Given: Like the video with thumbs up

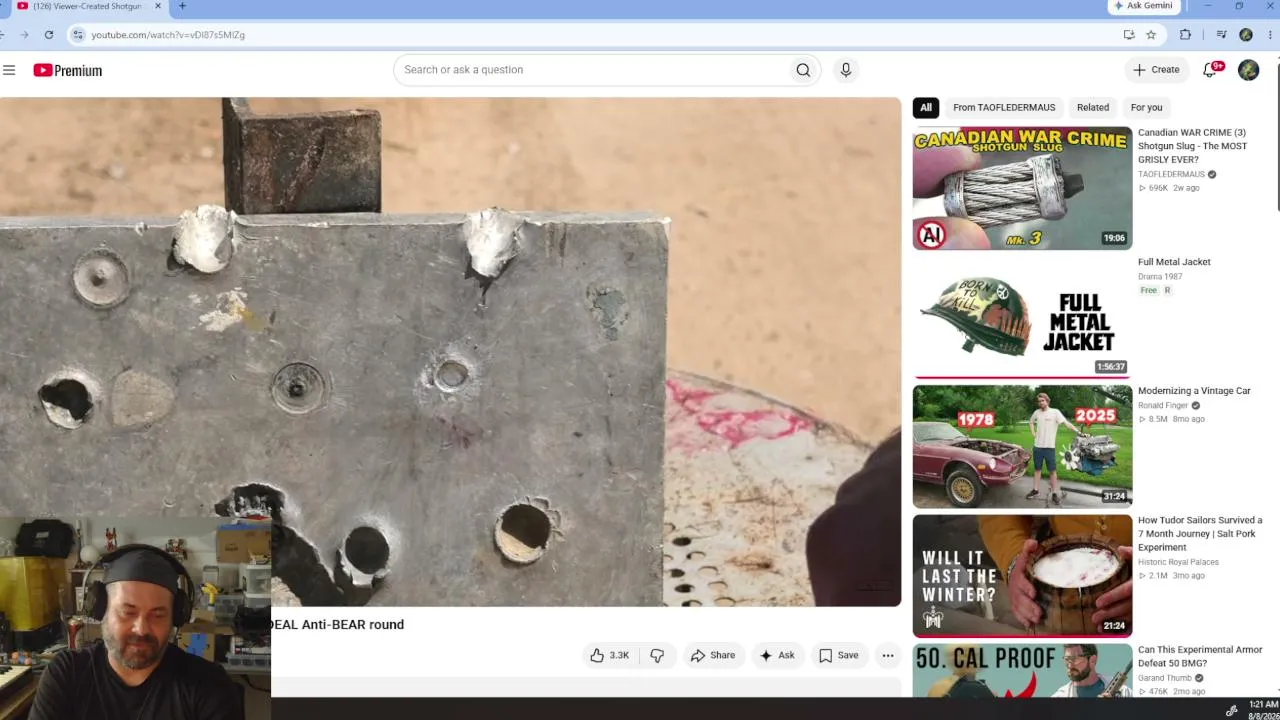Looking at the screenshot, I should 609,655.
